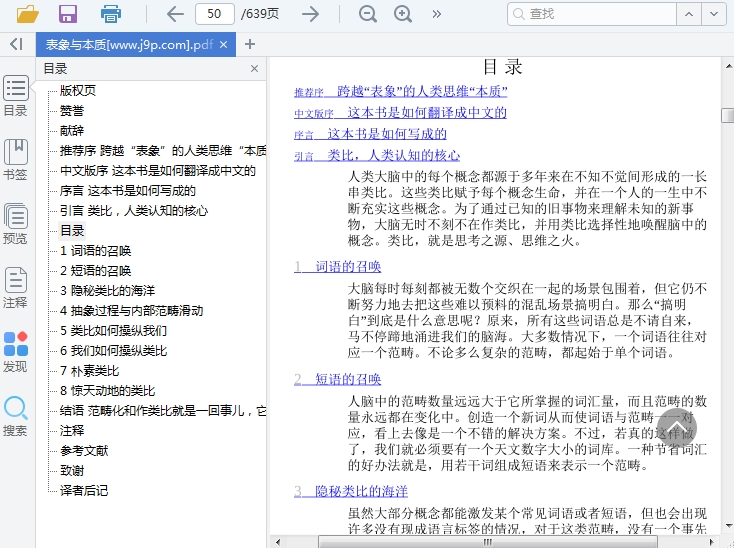Click the 查找 search input field

pos(590,14)
